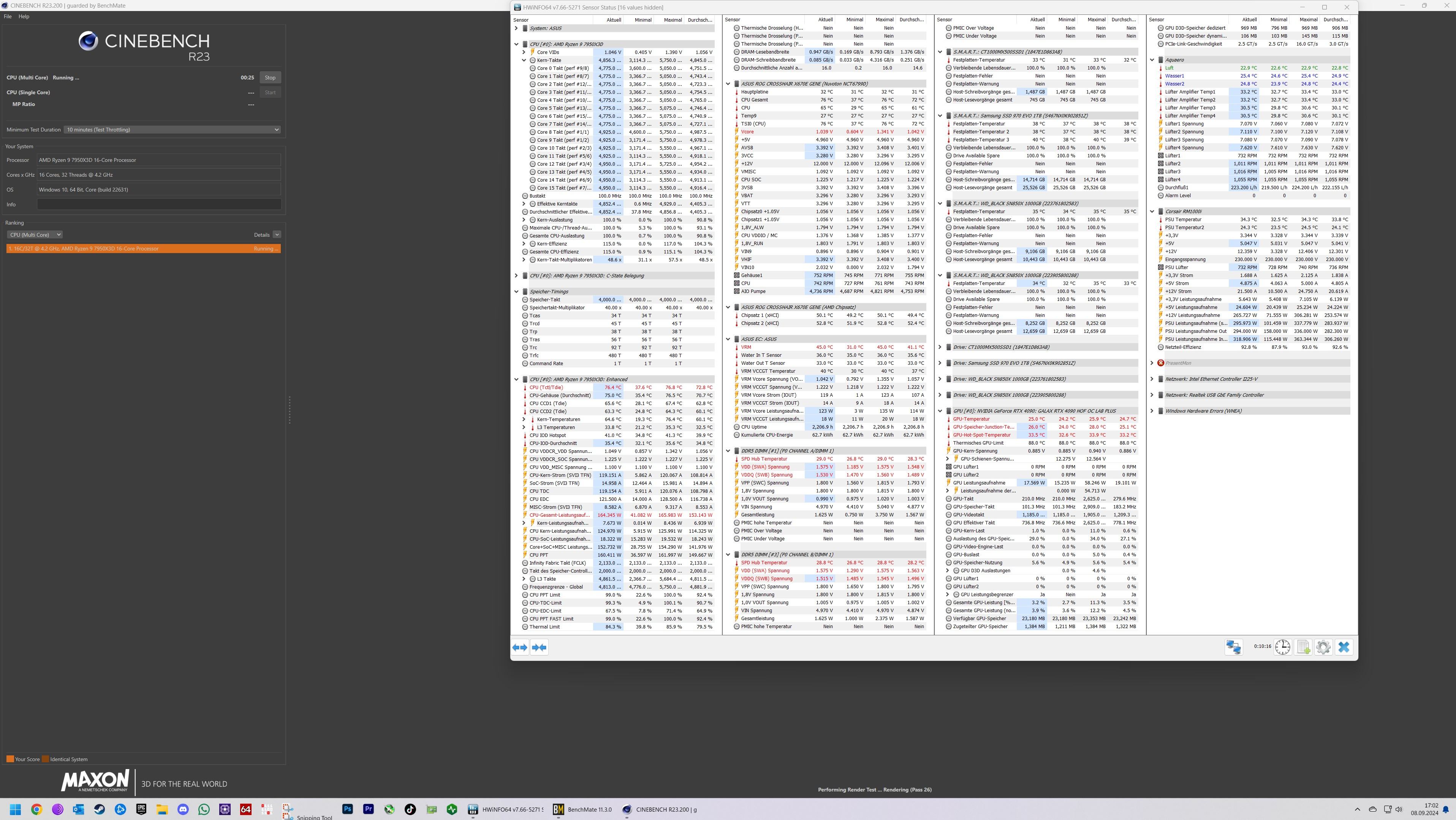The image size is (1456, 820).
Task: Click the blue X close sensors icon
Action: [x=1344, y=647]
